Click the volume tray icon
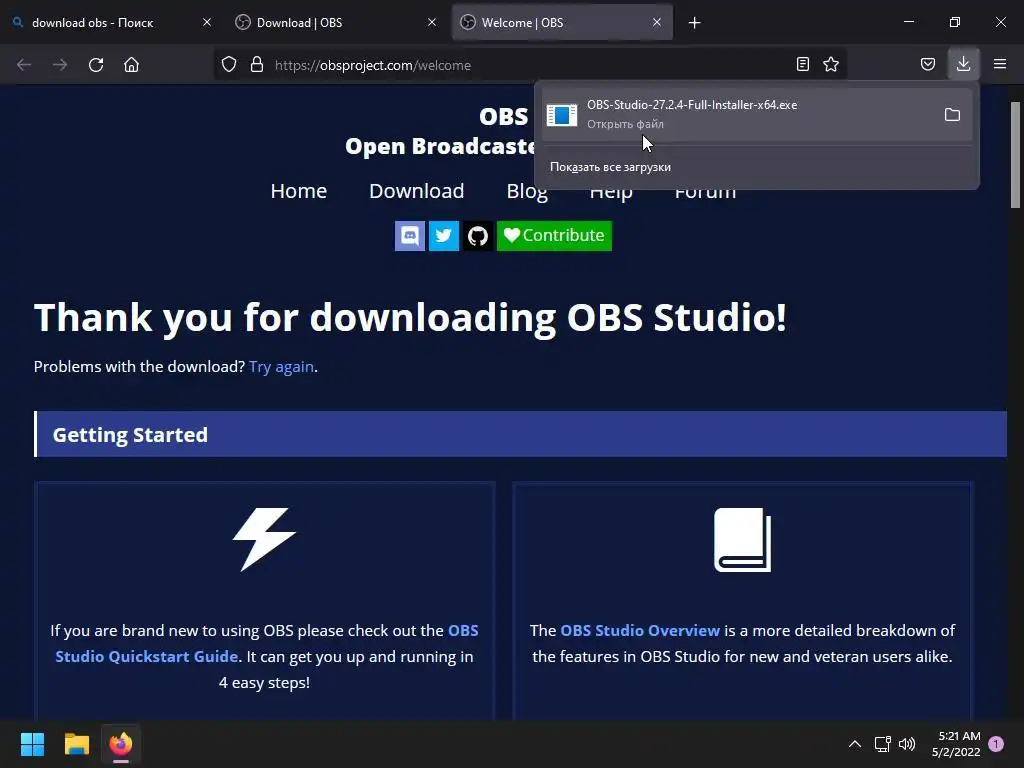 906,744
